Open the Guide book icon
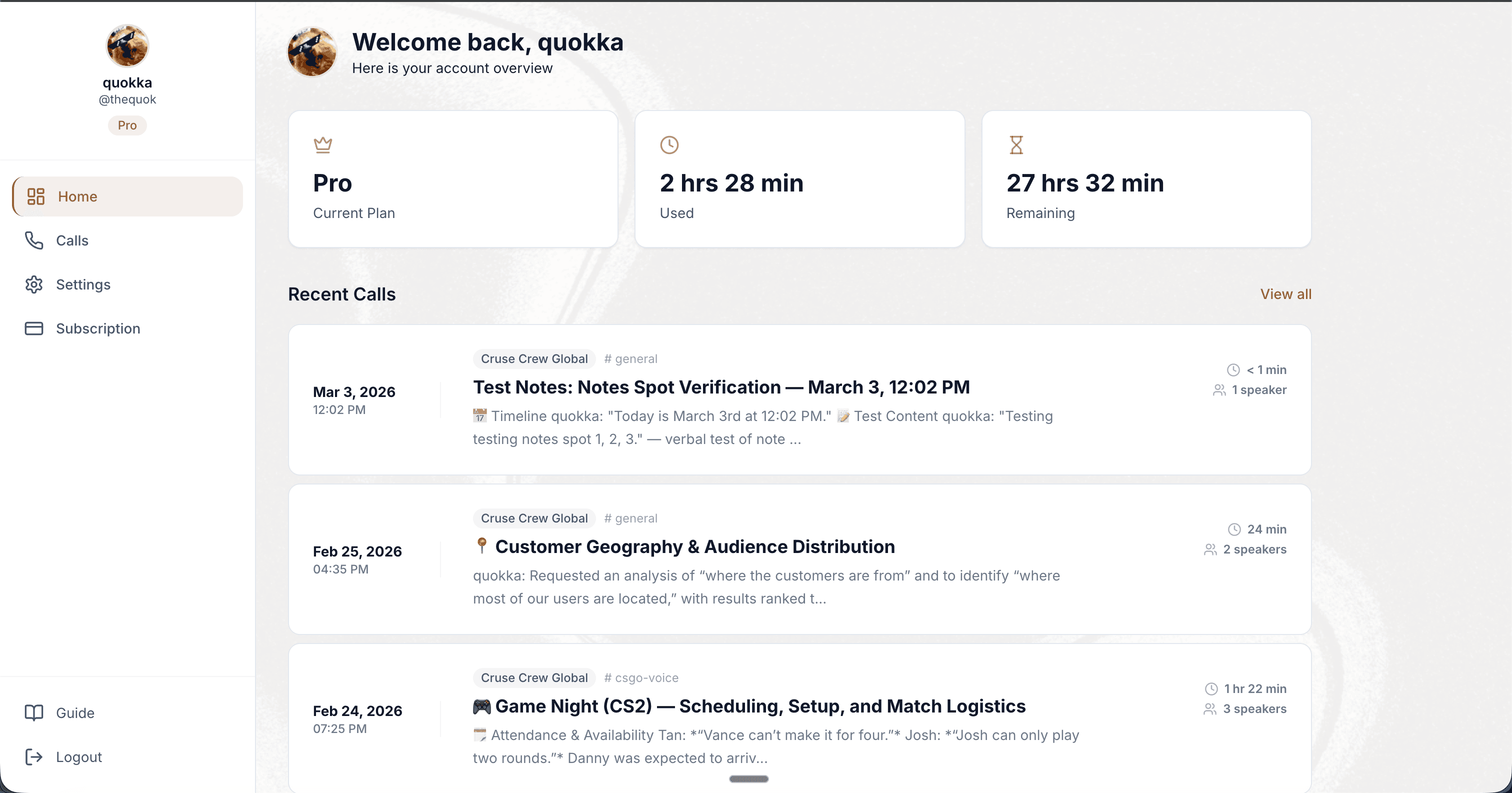Screen dimensions: 1512x793 [34, 712]
